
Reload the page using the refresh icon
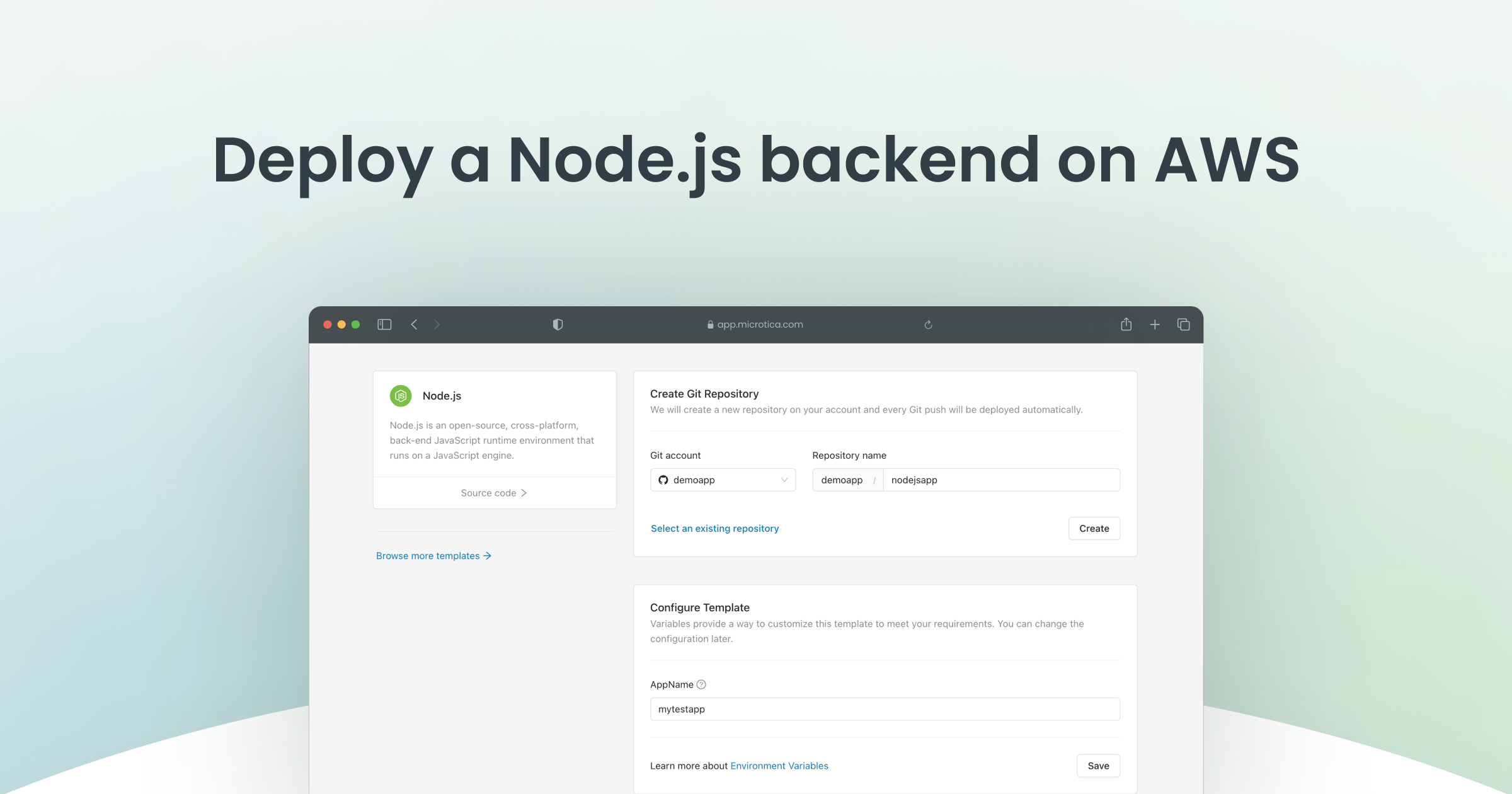point(928,324)
